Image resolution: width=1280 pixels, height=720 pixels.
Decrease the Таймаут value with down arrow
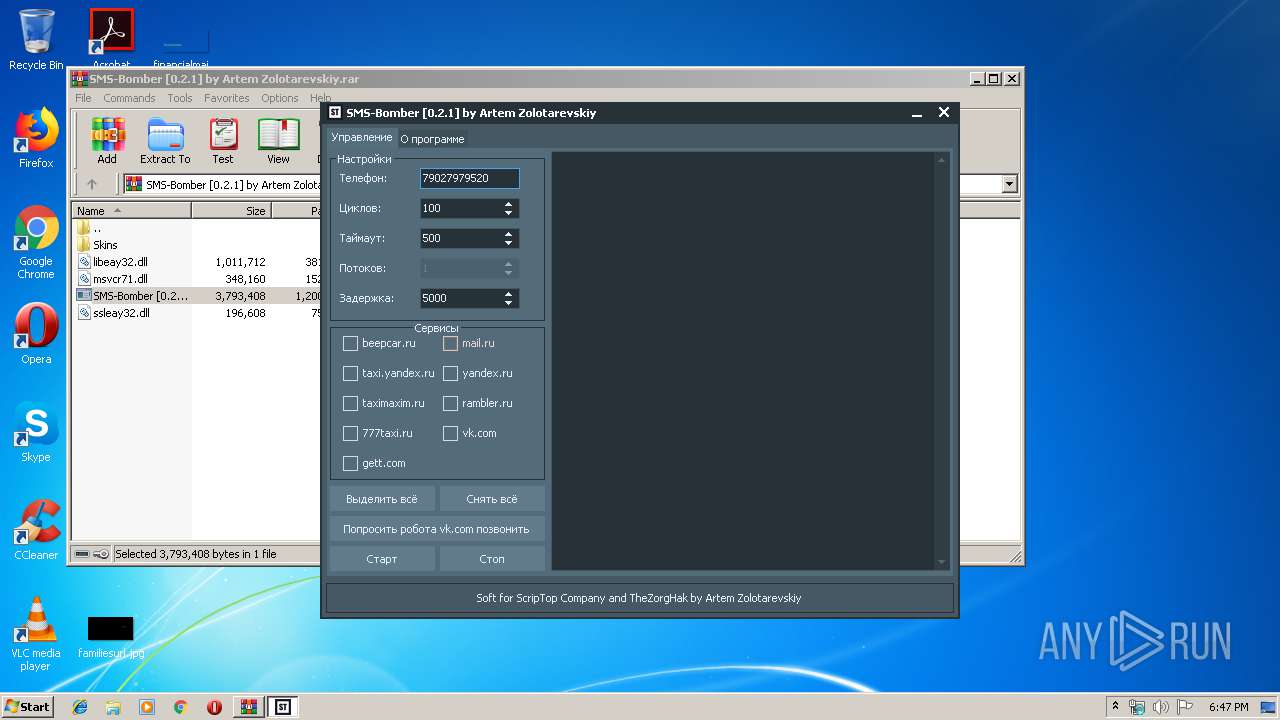click(x=509, y=243)
